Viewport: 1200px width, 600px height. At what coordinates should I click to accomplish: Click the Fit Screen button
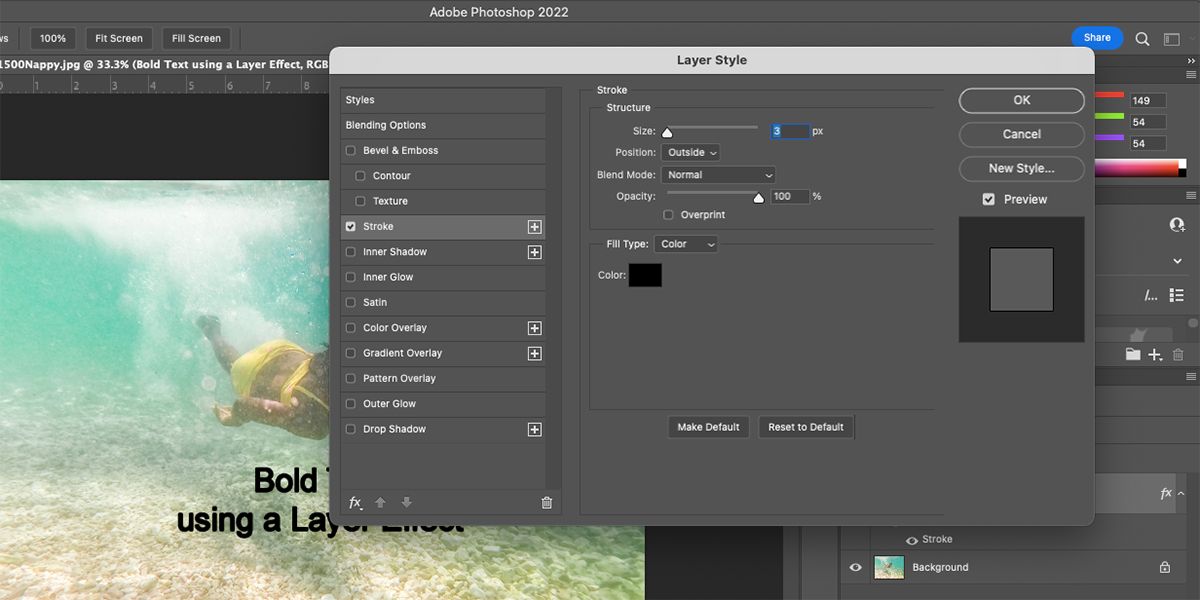[x=119, y=39]
